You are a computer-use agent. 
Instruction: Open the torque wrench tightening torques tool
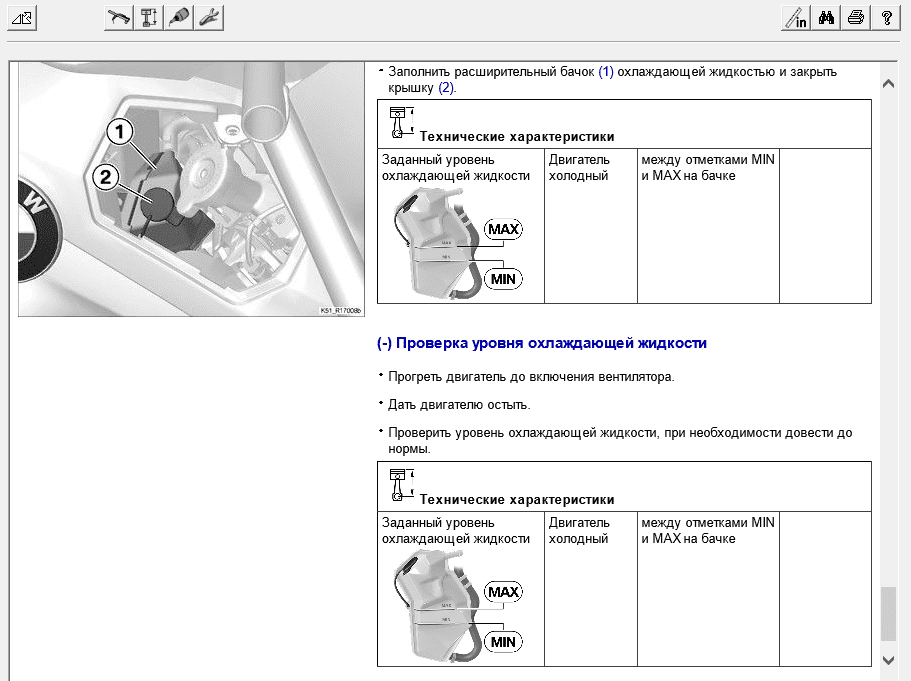tap(119, 17)
